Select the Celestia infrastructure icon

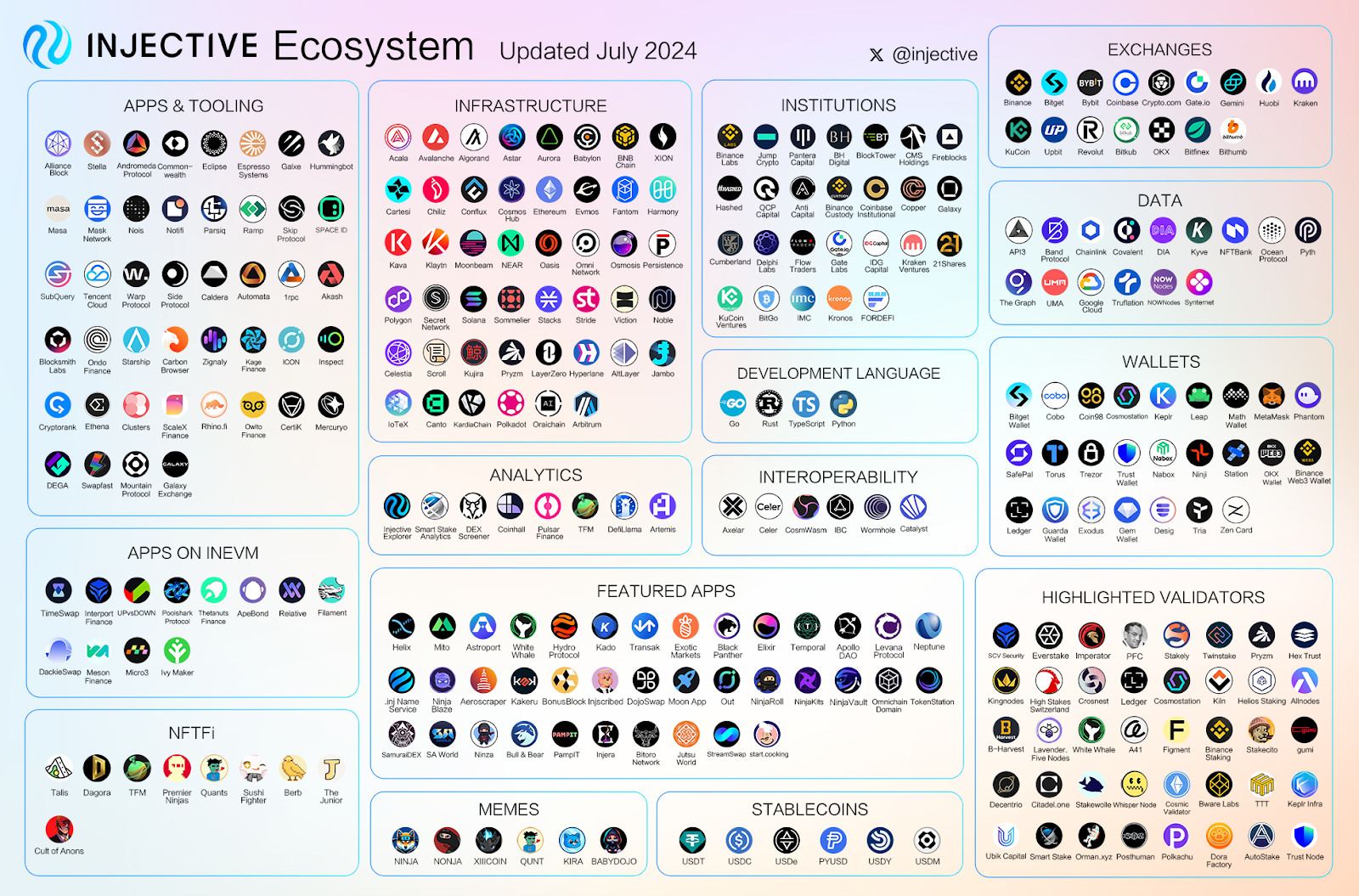tap(398, 352)
